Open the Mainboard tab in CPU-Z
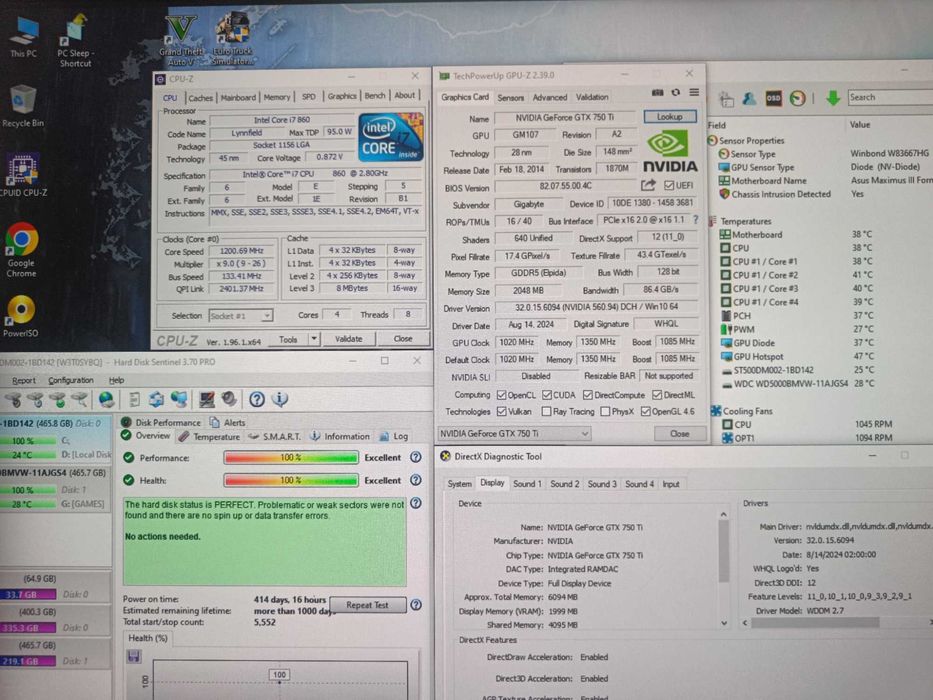 tap(238, 98)
